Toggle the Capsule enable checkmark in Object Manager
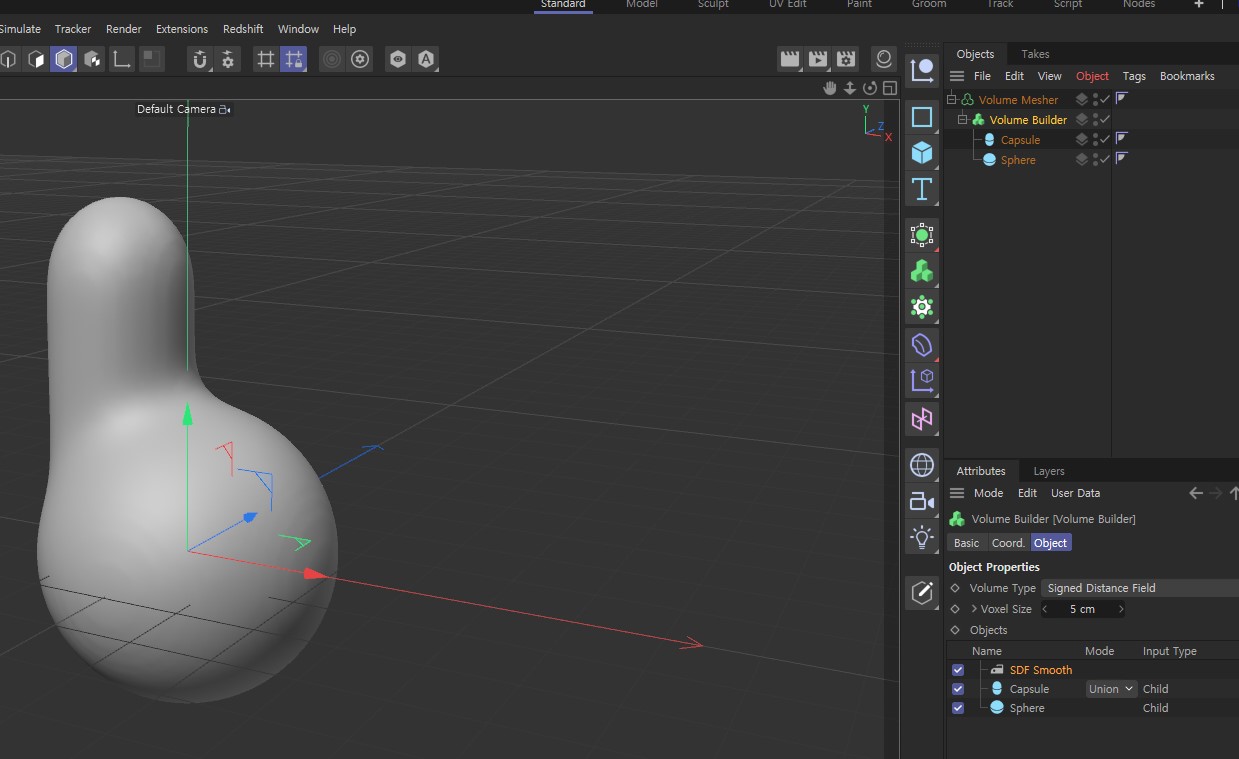 (1105, 139)
